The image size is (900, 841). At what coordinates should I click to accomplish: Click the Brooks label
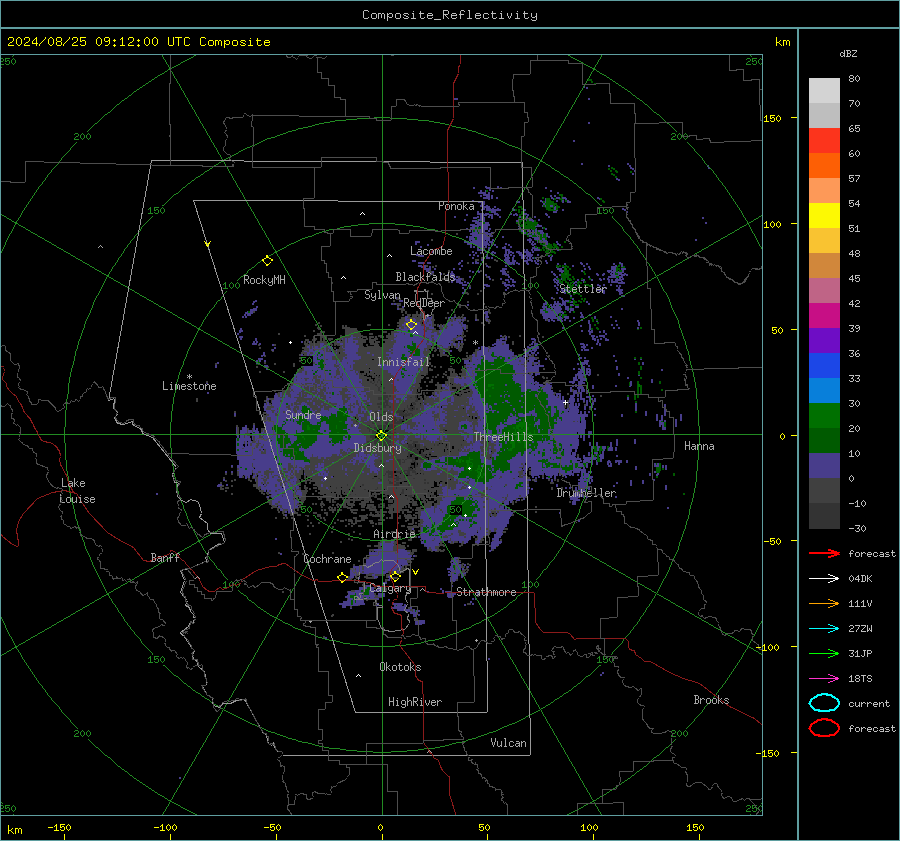(711, 700)
